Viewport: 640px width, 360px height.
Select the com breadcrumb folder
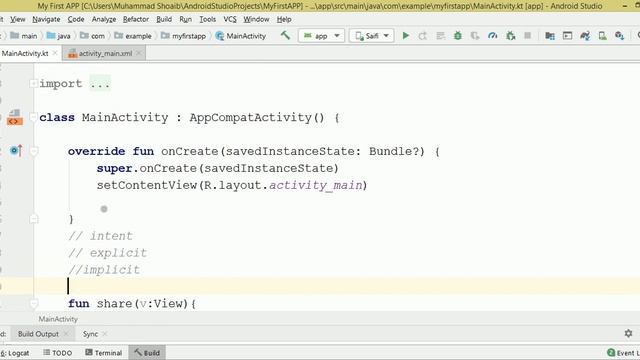pos(93,36)
